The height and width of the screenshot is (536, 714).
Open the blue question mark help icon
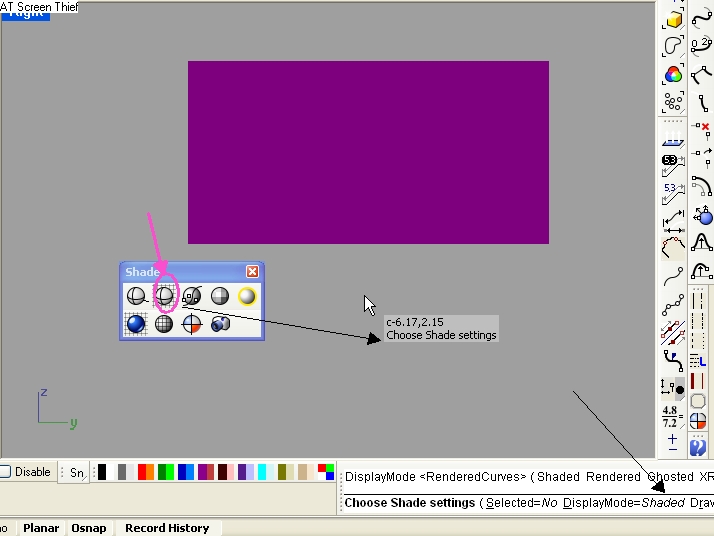click(698, 448)
